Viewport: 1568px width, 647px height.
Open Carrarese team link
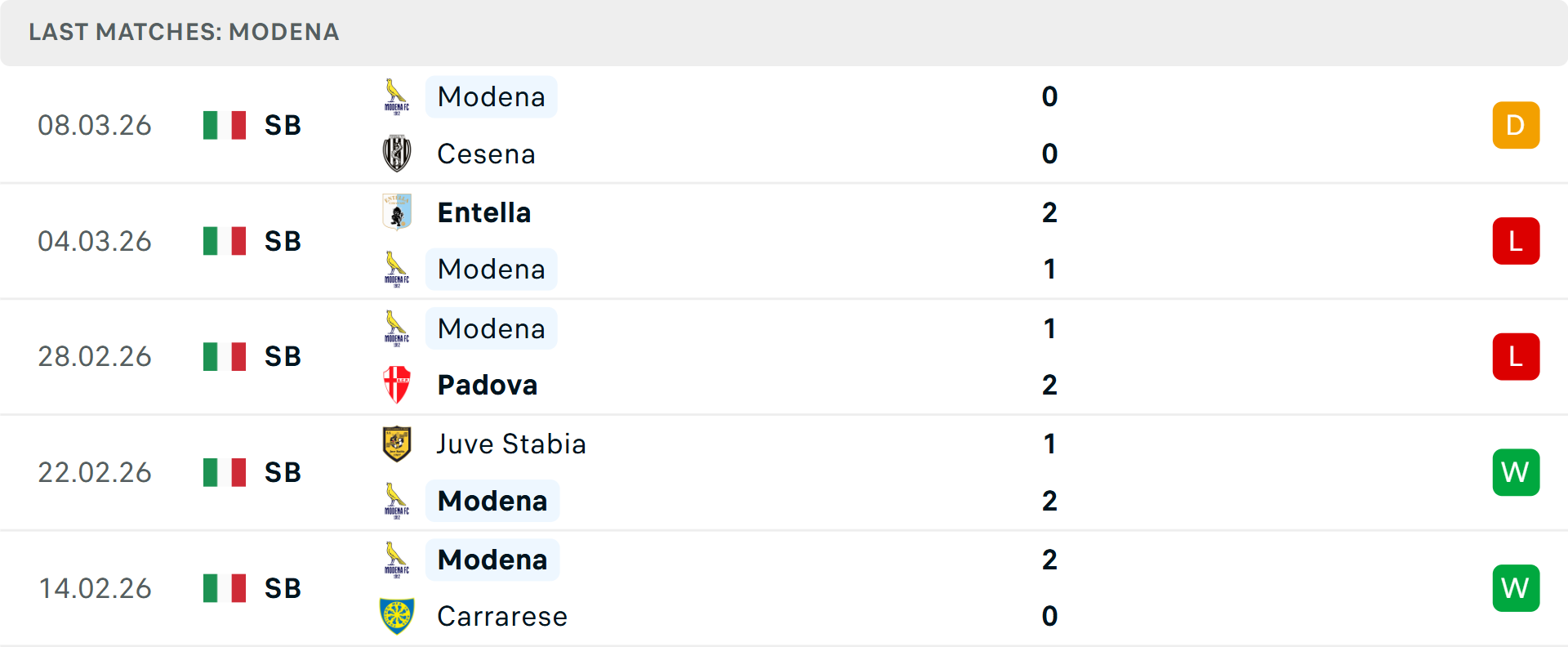tap(502, 616)
